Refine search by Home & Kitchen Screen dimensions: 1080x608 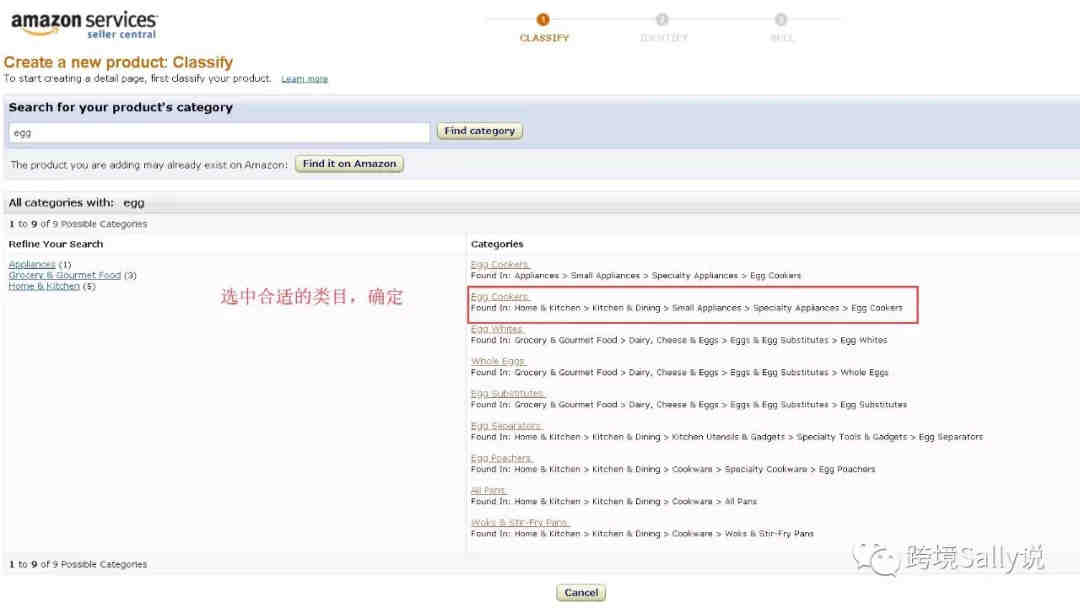(44, 286)
